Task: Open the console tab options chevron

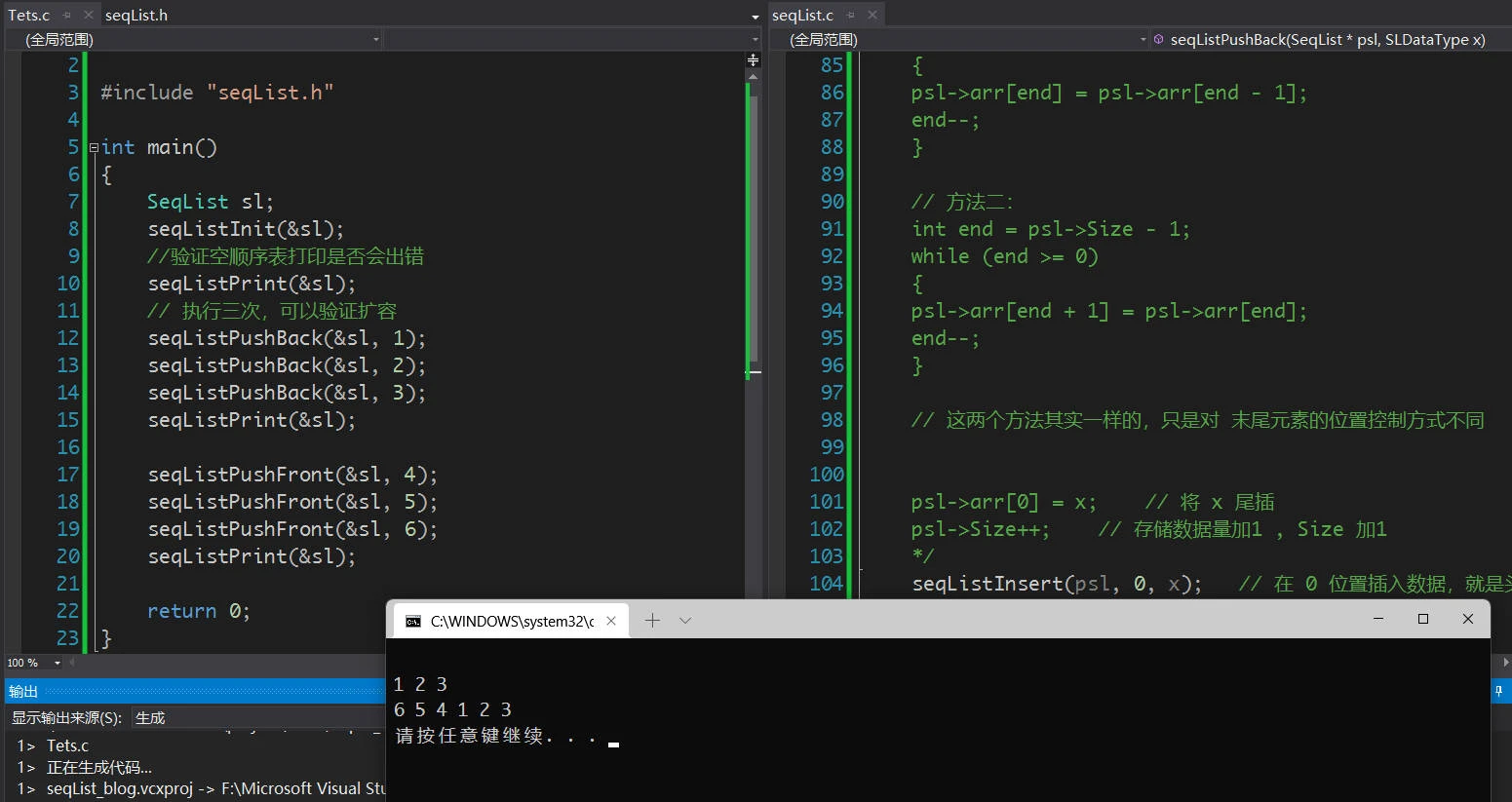Action: click(685, 621)
